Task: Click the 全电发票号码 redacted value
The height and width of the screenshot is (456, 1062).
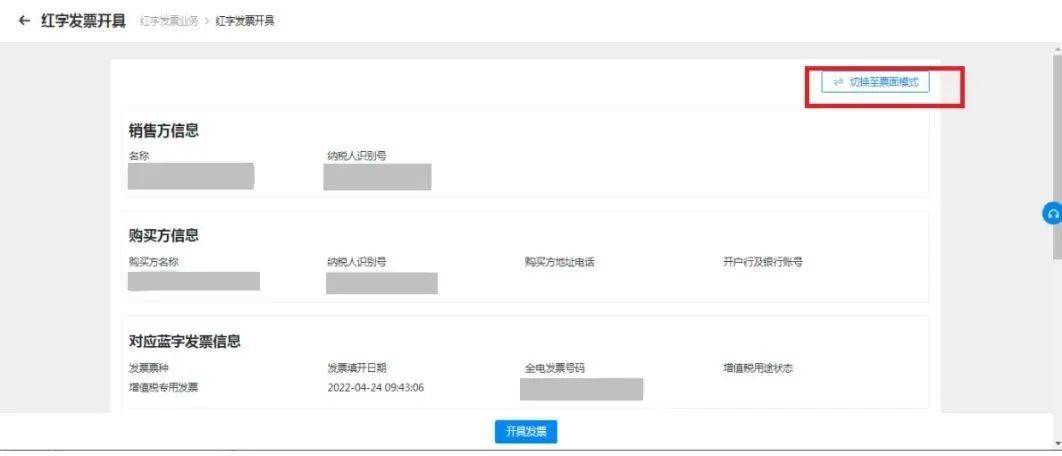Action: tap(581, 390)
